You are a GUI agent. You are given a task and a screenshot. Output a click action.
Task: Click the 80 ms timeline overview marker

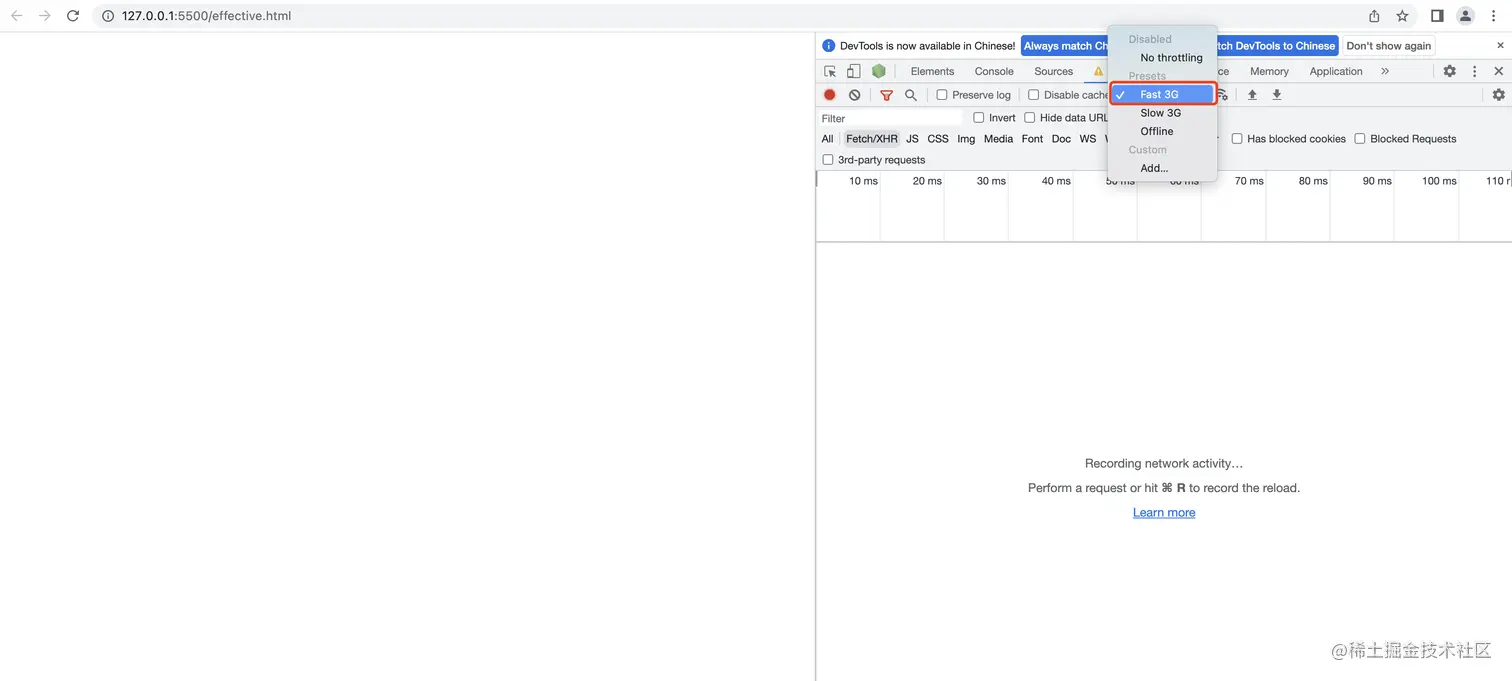1313,181
